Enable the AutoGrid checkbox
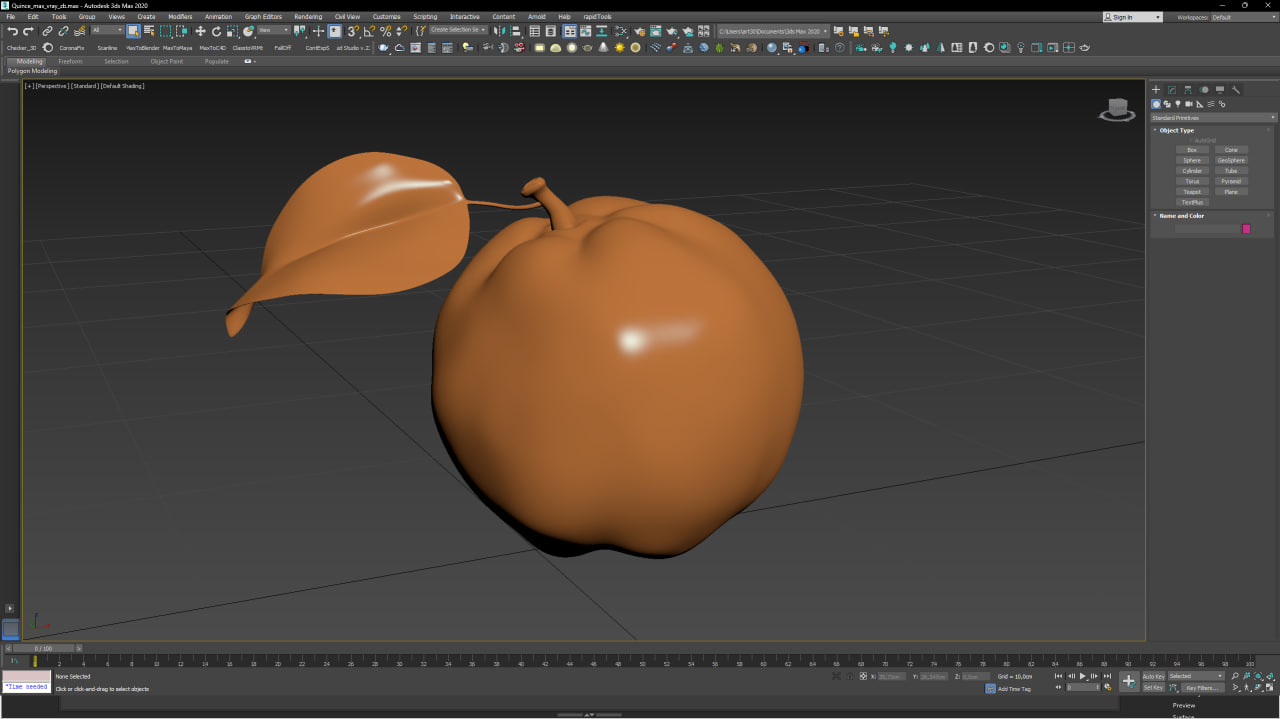This screenshot has height=719, width=1280. point(1192,140)
